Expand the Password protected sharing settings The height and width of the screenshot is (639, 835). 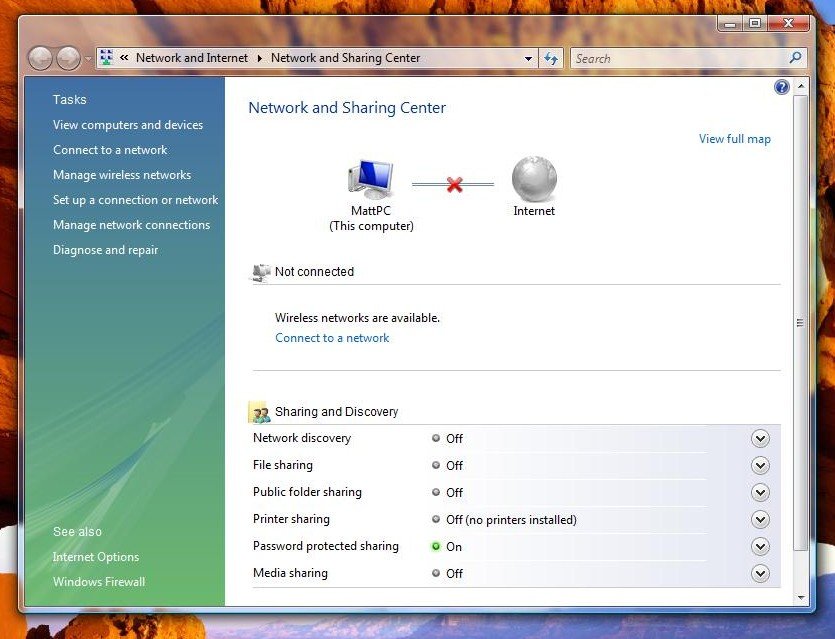click(760, 546)
